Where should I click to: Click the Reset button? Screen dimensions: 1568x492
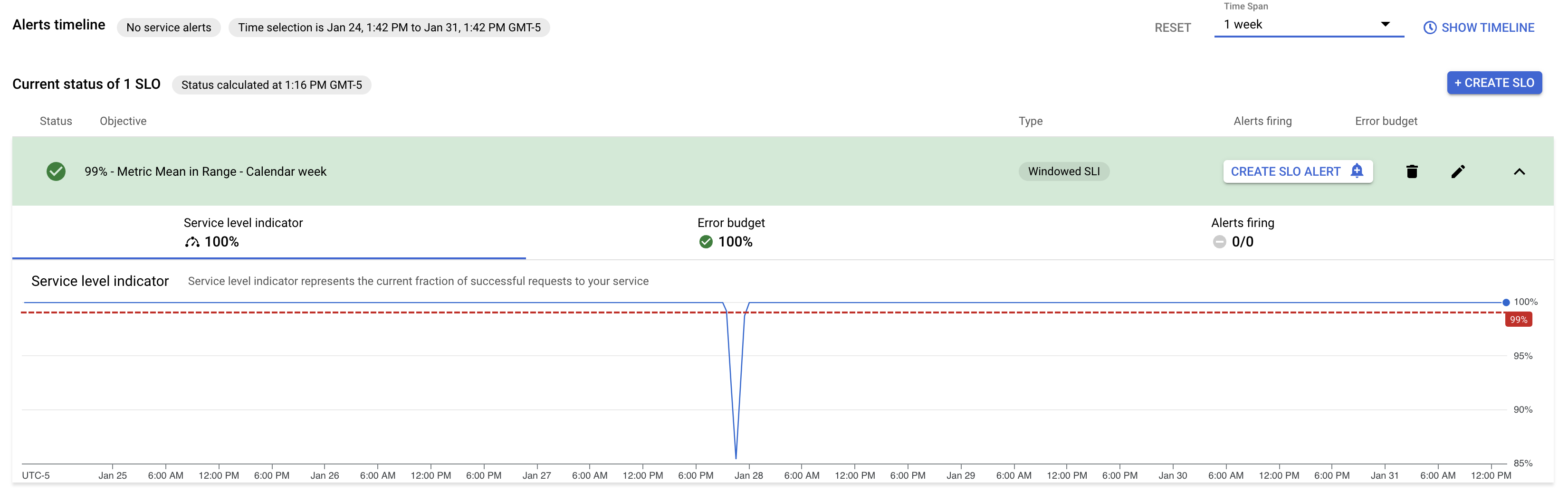coord(1172,28)
